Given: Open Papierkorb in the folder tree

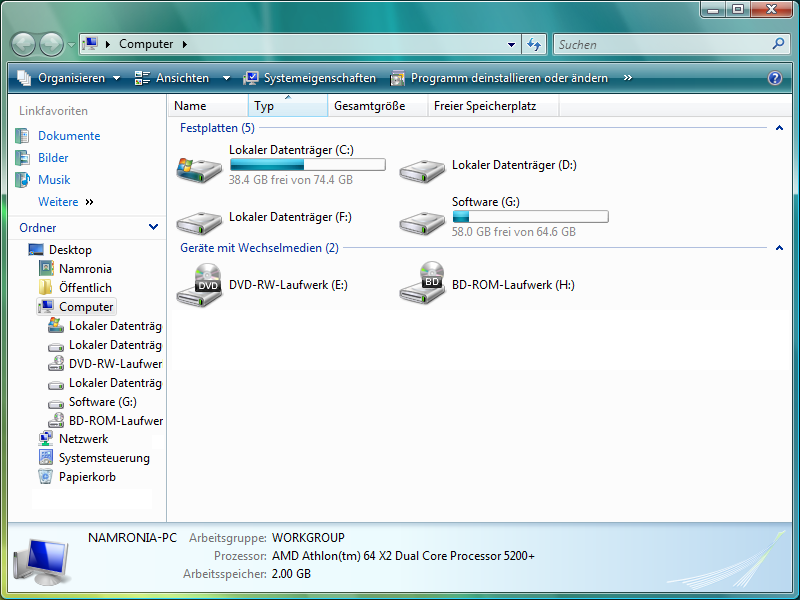Looking at the screenshot, I should [x=90, y=476].
